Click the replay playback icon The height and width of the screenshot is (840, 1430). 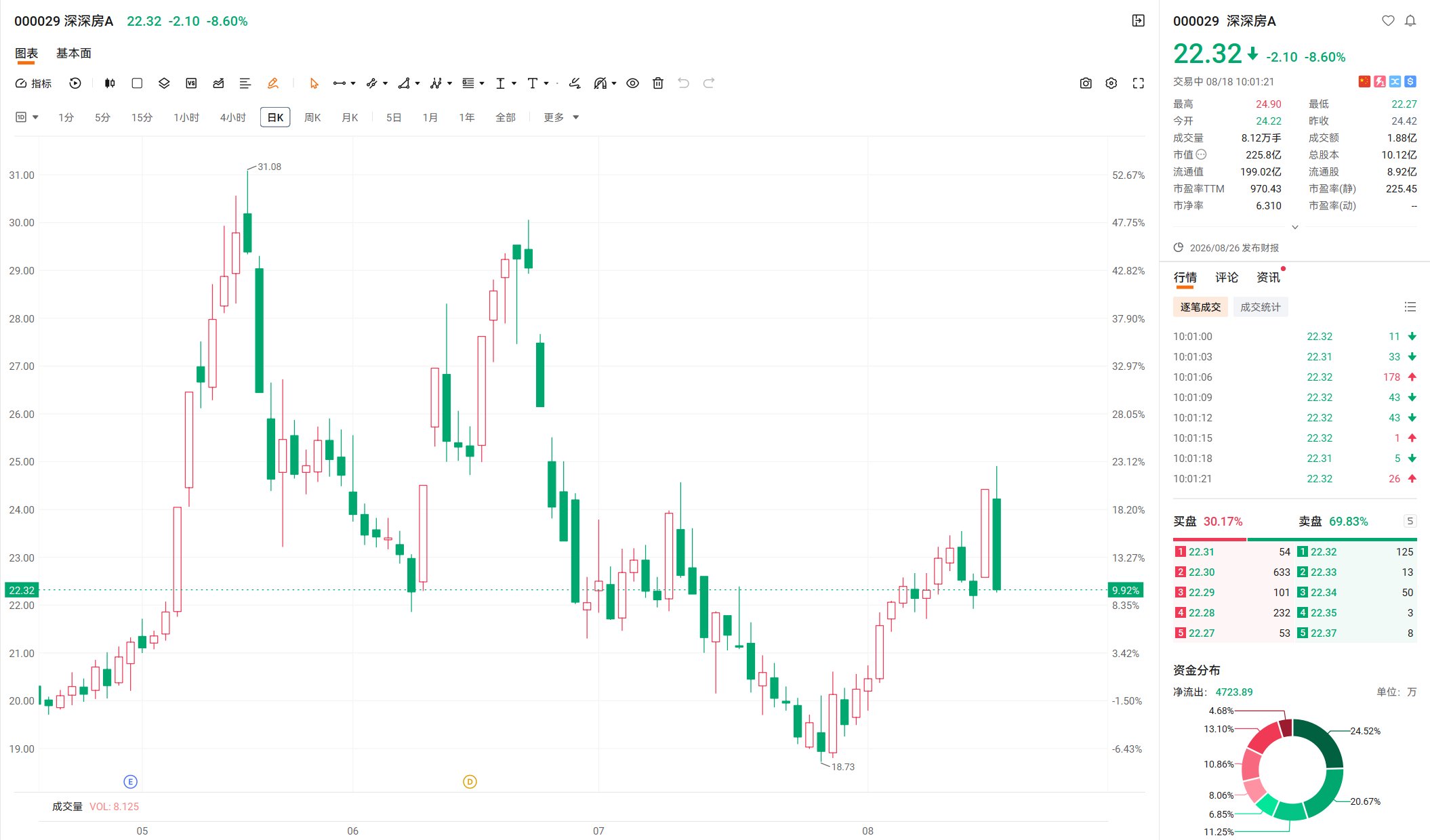75,83
